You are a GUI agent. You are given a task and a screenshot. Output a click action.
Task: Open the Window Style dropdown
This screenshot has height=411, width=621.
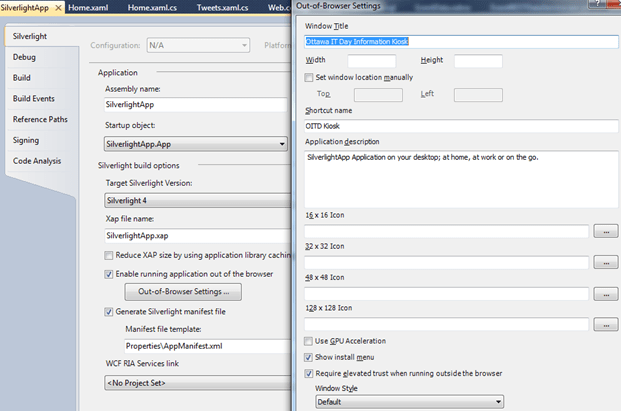pyautogui.click(x=409, y=401)
